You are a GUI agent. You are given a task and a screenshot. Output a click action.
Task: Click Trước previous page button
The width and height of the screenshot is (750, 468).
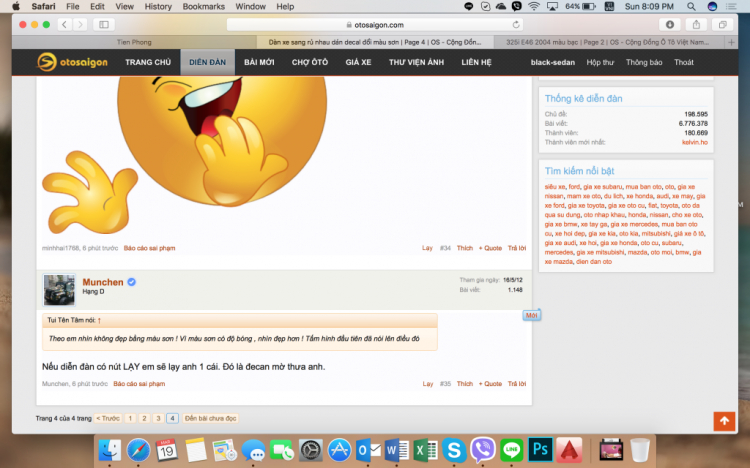pos(108,418)
